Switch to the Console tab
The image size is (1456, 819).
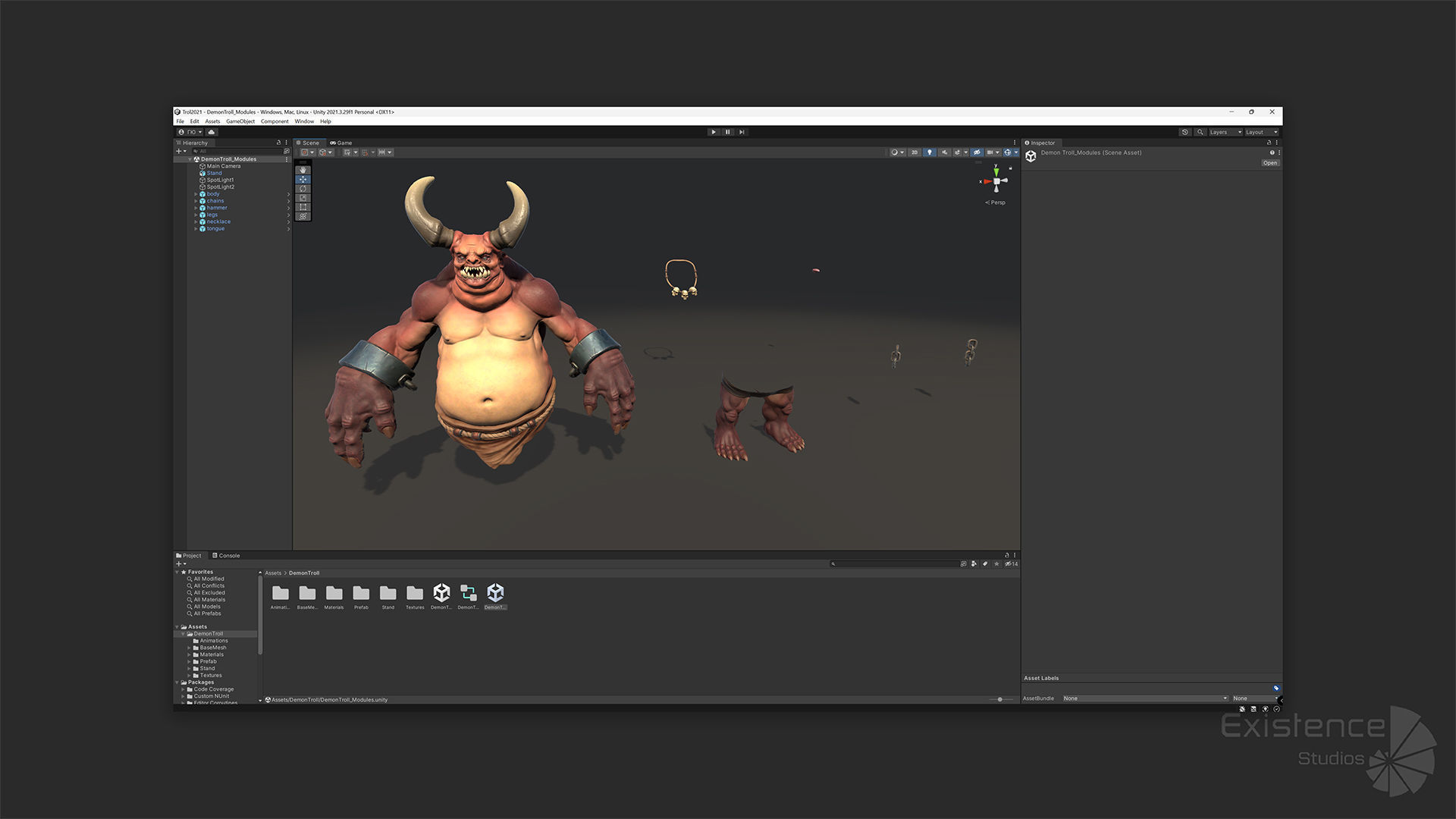tap(226, 555)
